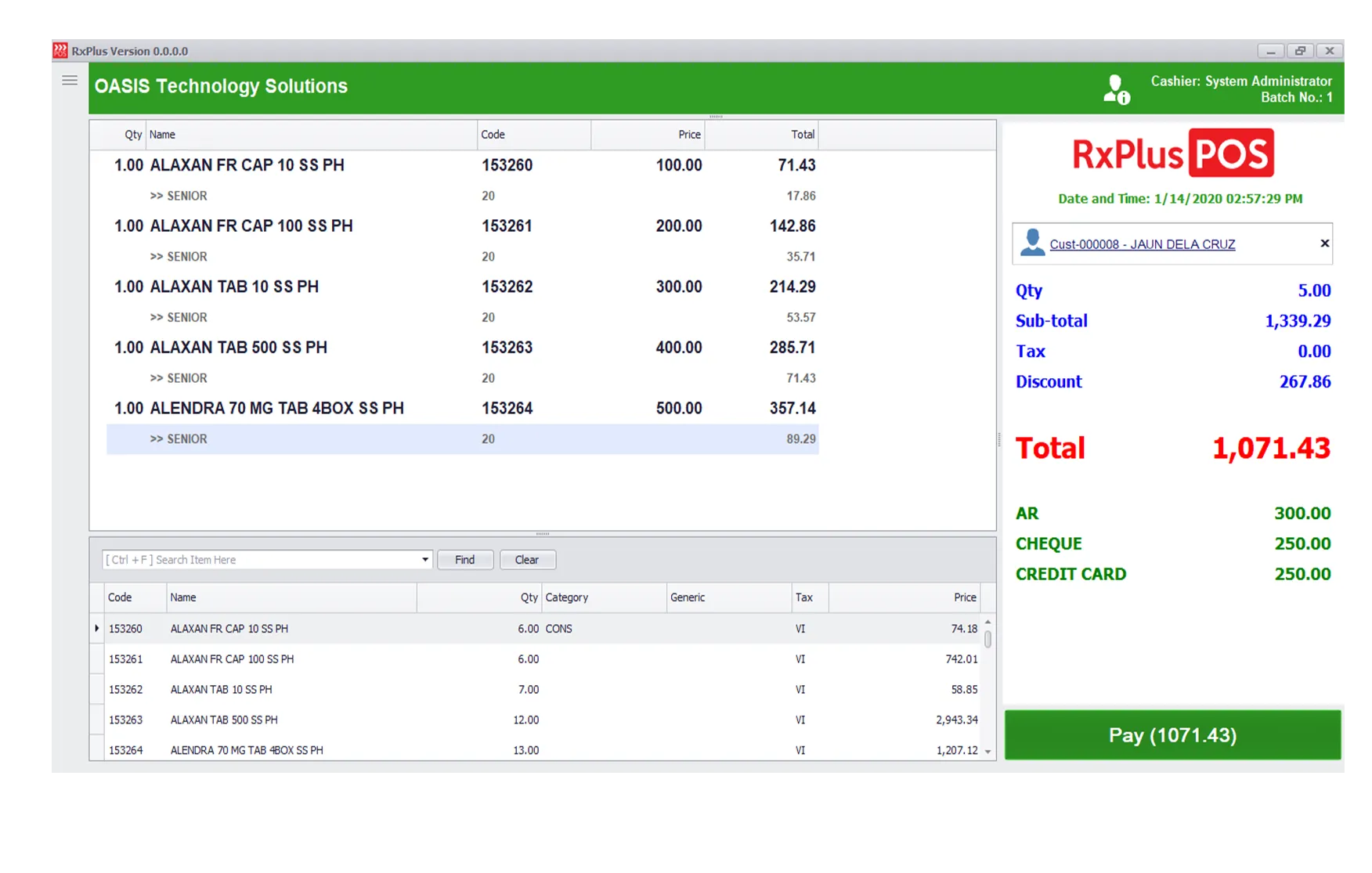Click the Find button
Image resolution: width=1372 pixels, height=873 pixels.
click(x=465, y=560)
